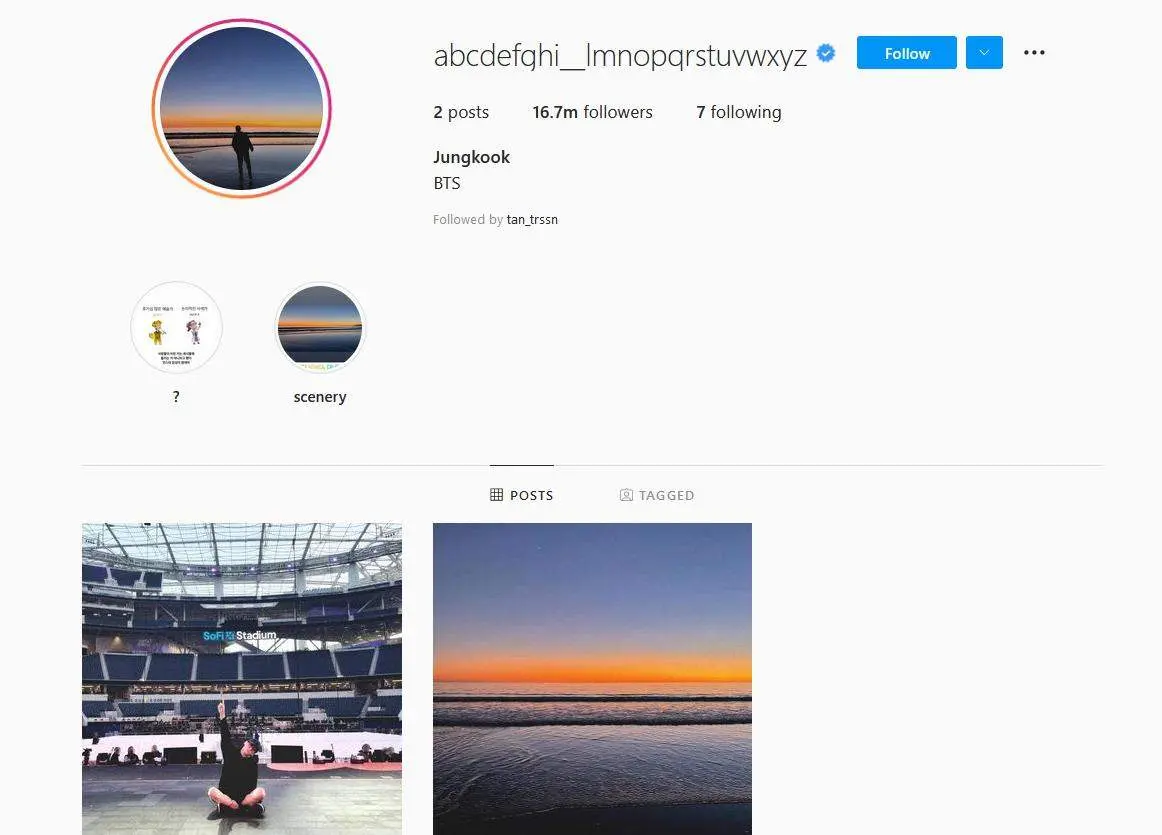The image size is (1162, 835).
Task: Expand the suggested accounts dropdown arrow
Action: (984, 53)
